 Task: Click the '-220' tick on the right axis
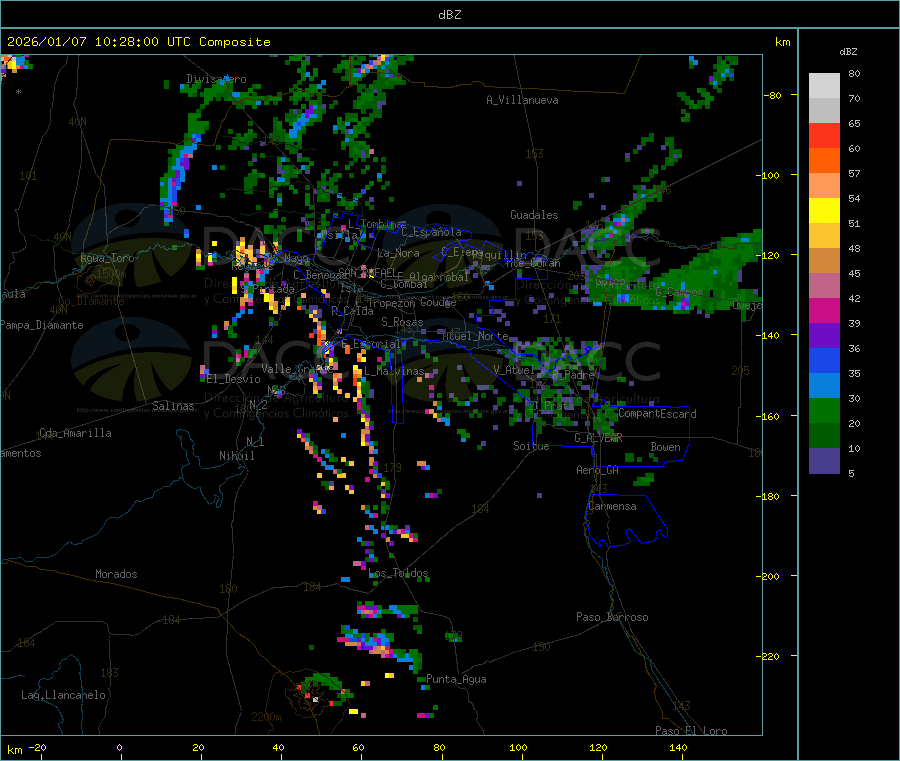[x=769, y=656]
